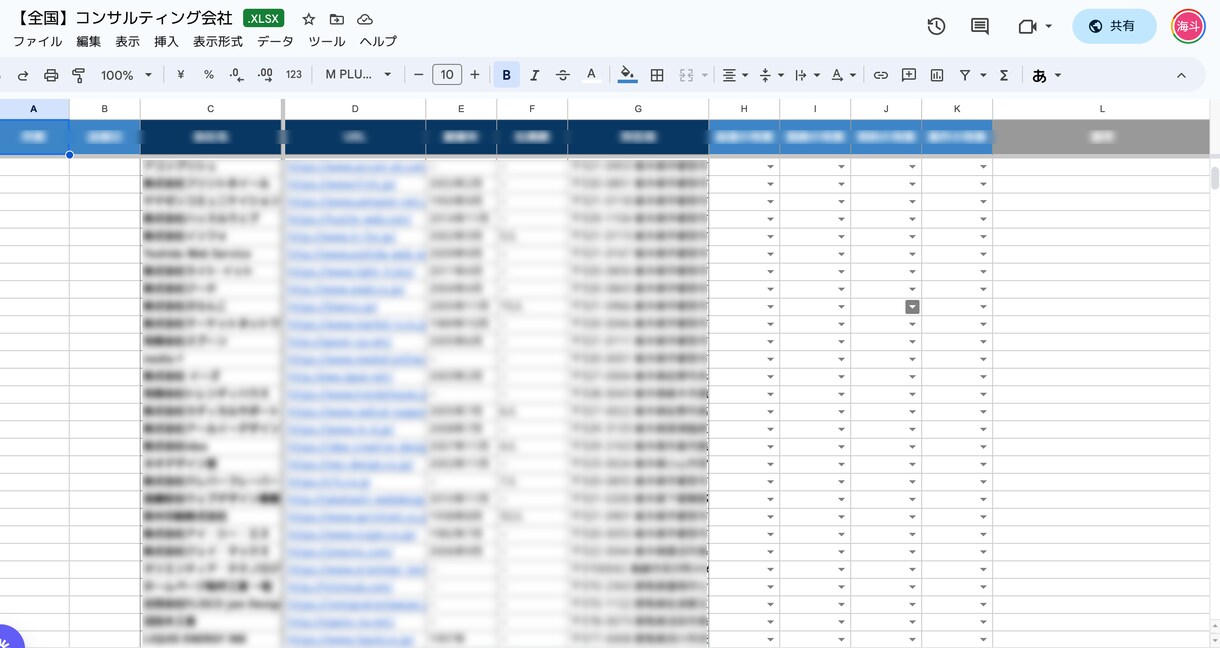Increase font size with the plus button
The height and width of the screenshot is (648, 1220).
(475, 75)
